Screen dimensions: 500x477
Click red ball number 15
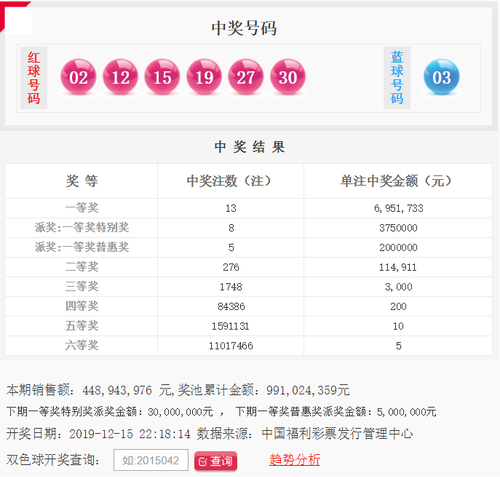(162, 77)
